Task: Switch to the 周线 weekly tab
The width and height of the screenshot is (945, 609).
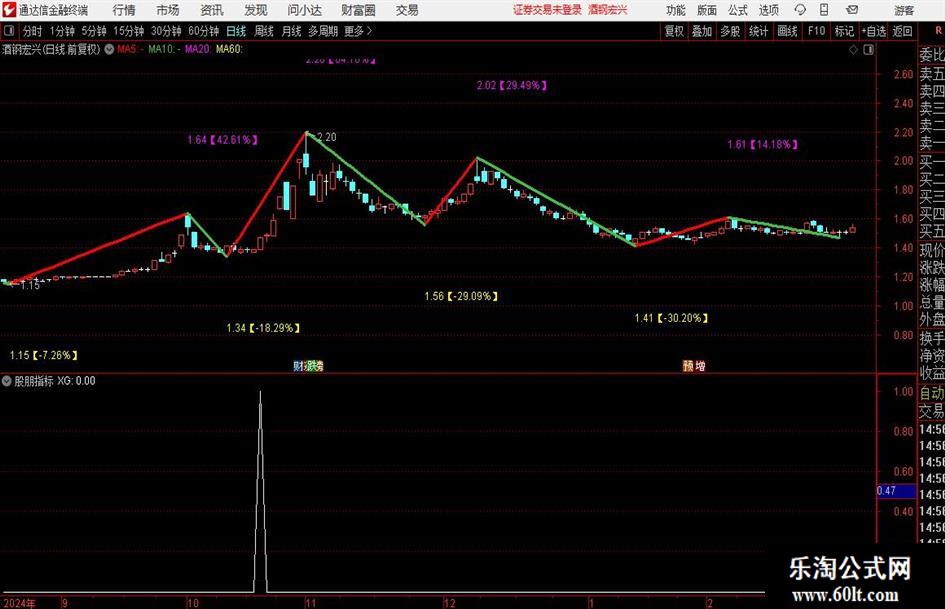Action: click(x=264, y=31)
